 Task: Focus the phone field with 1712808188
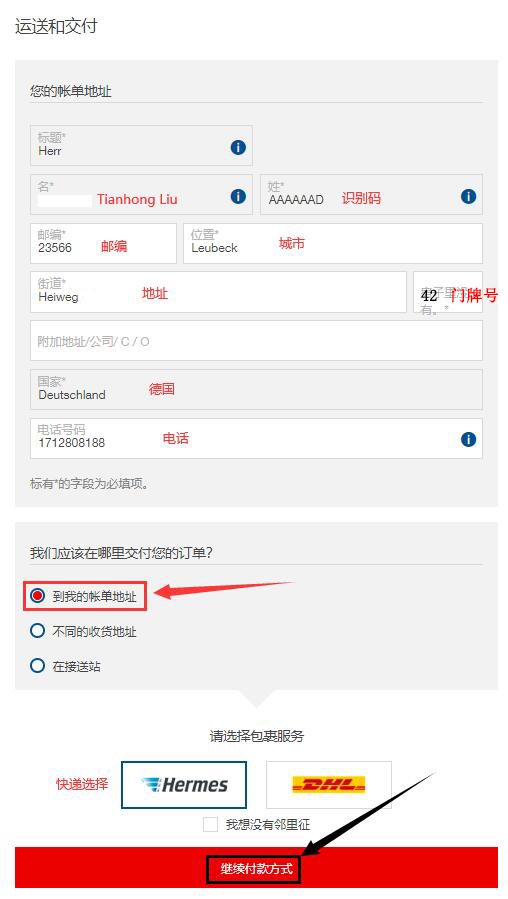(256, 439)
